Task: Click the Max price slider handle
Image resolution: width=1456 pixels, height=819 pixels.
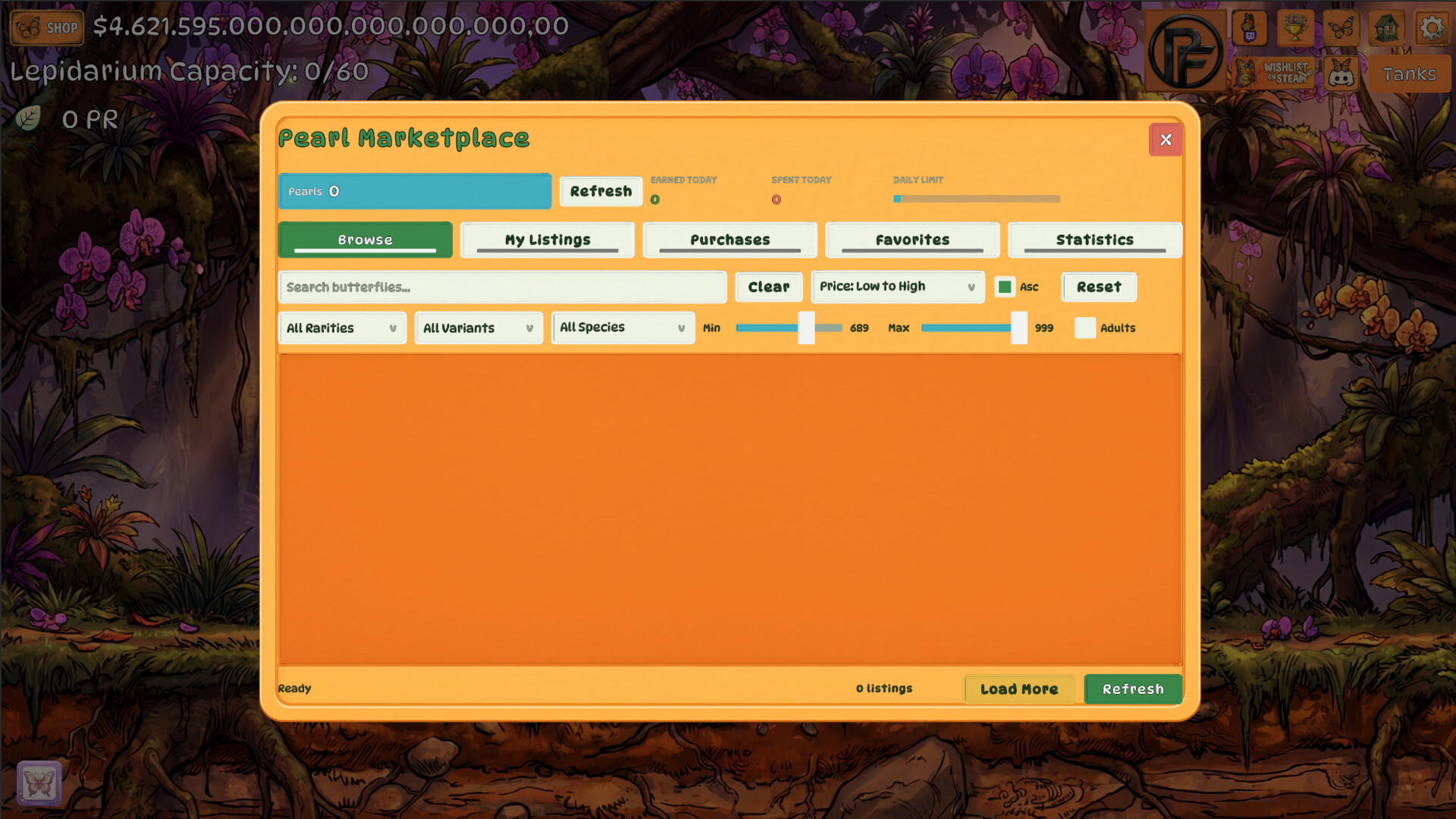Action: tap(1019, 328)
